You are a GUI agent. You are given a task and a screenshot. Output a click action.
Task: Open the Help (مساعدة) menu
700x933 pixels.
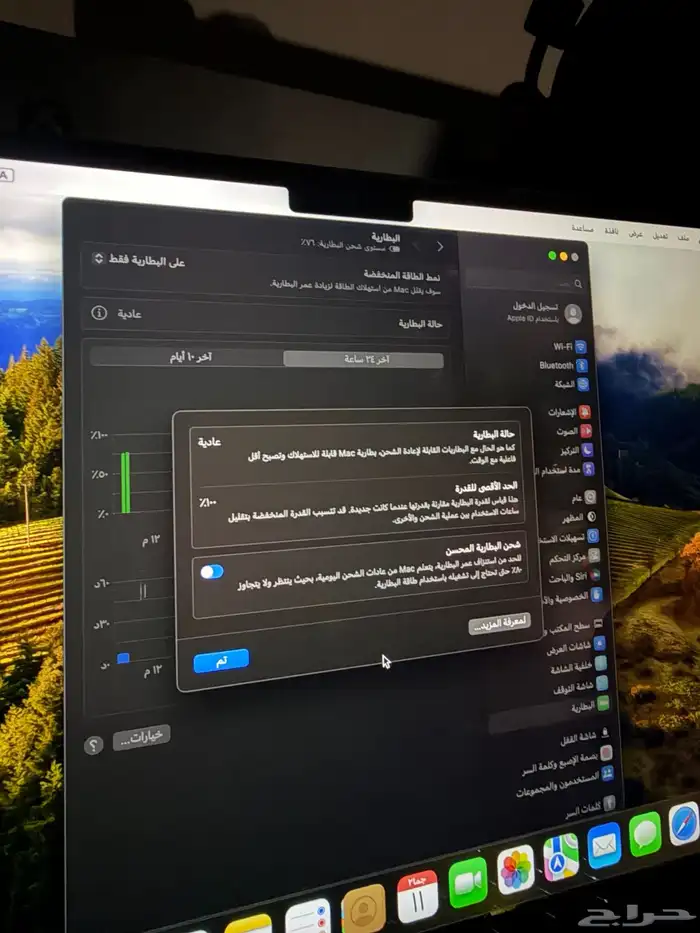point(582,228)
